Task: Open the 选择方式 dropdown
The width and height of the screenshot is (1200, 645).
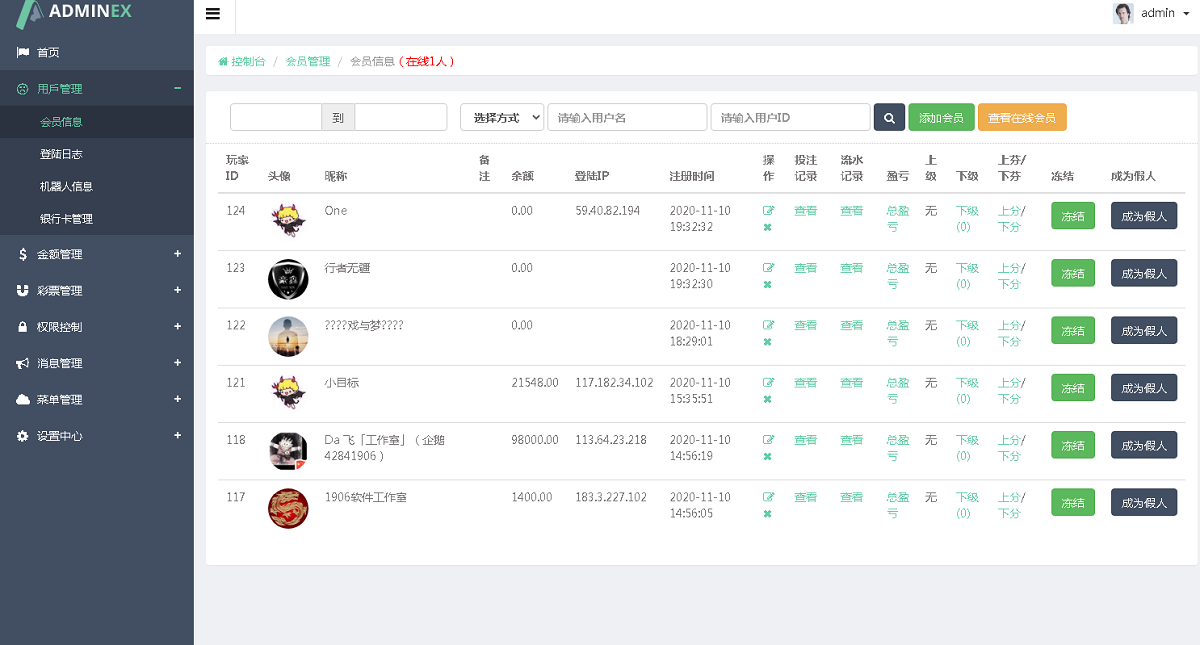Action: (501, 117)
